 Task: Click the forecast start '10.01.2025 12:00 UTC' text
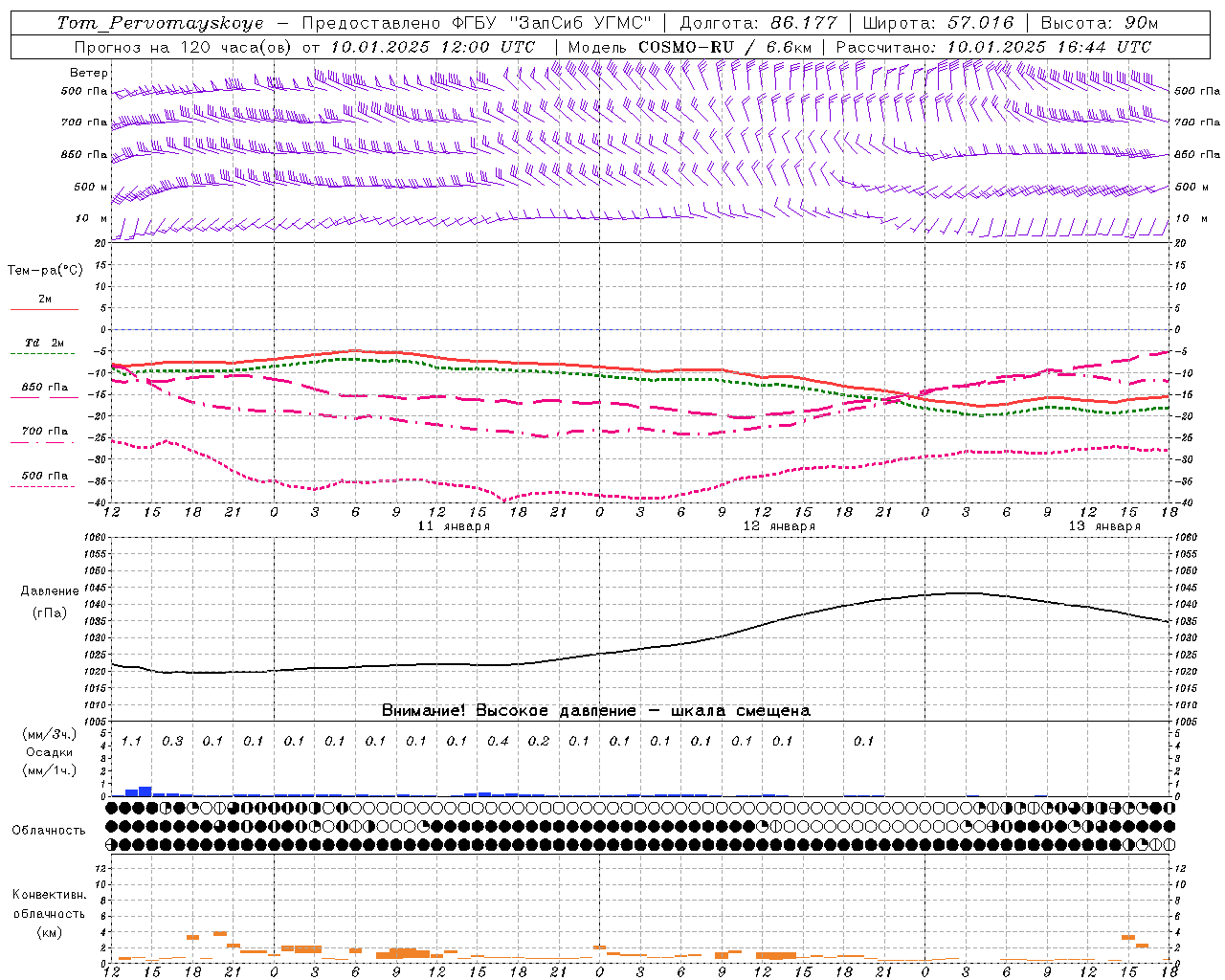click(x=433, y=47)
